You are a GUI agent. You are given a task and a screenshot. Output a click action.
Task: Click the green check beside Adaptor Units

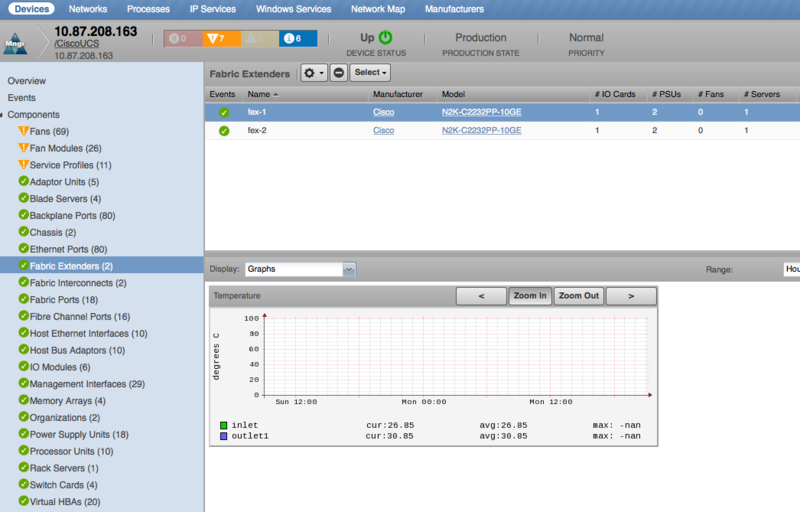click(23, 181)
